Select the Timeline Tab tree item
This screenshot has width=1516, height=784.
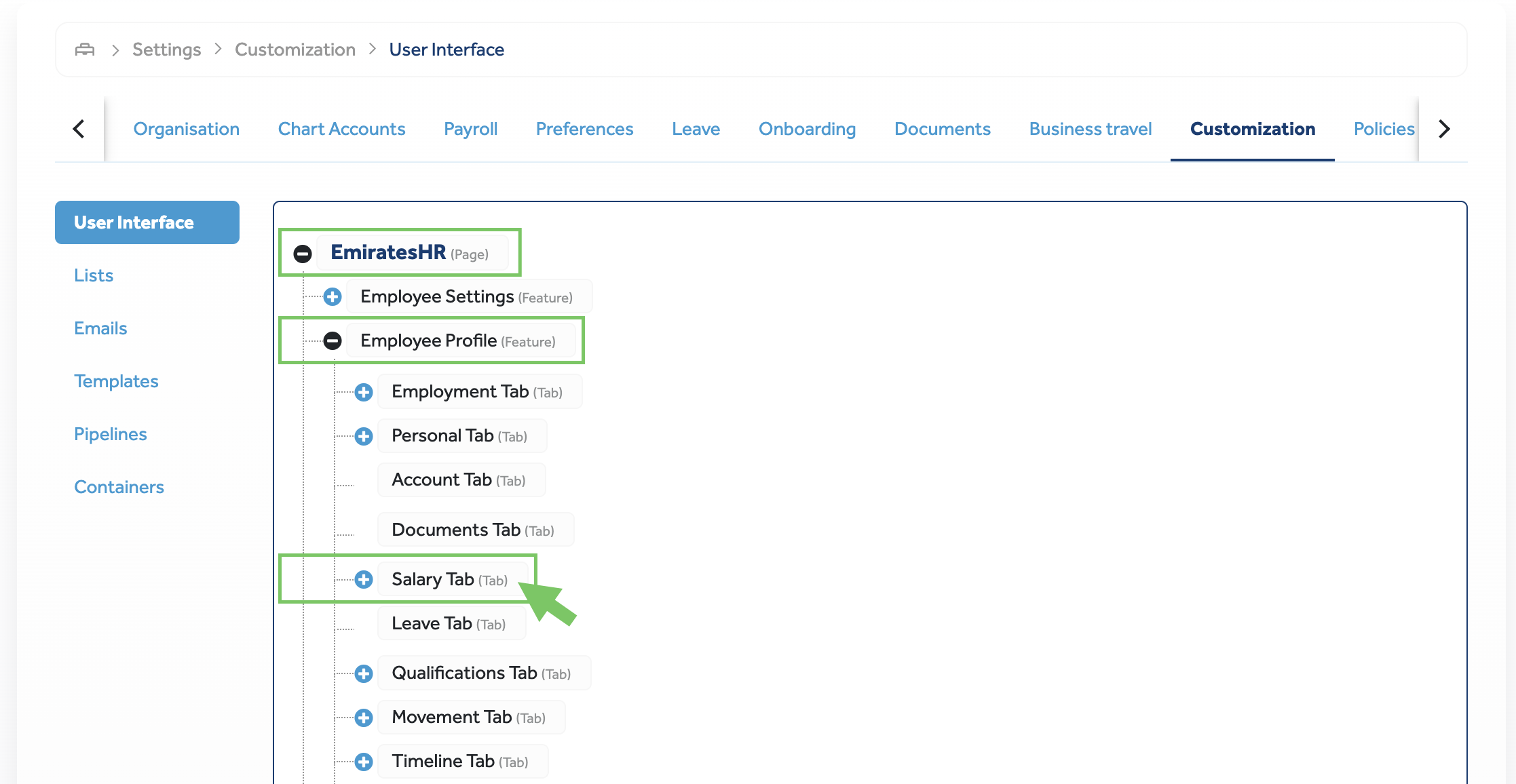tap(463, 761)
